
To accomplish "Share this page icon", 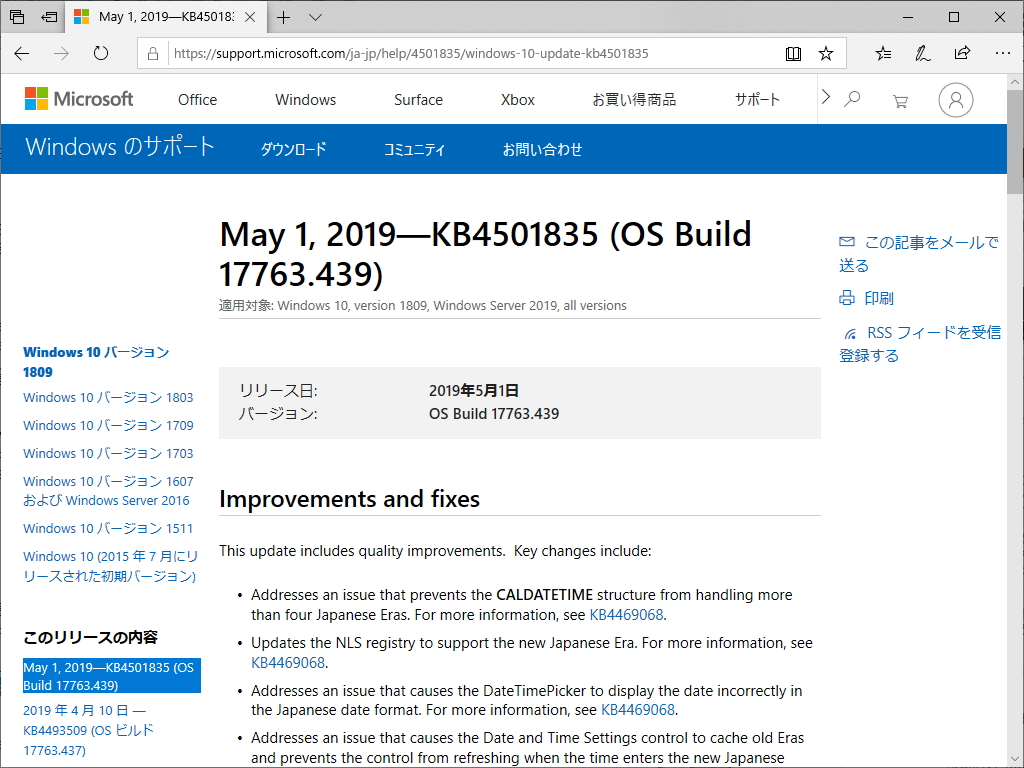I will [x=962, y=54].
